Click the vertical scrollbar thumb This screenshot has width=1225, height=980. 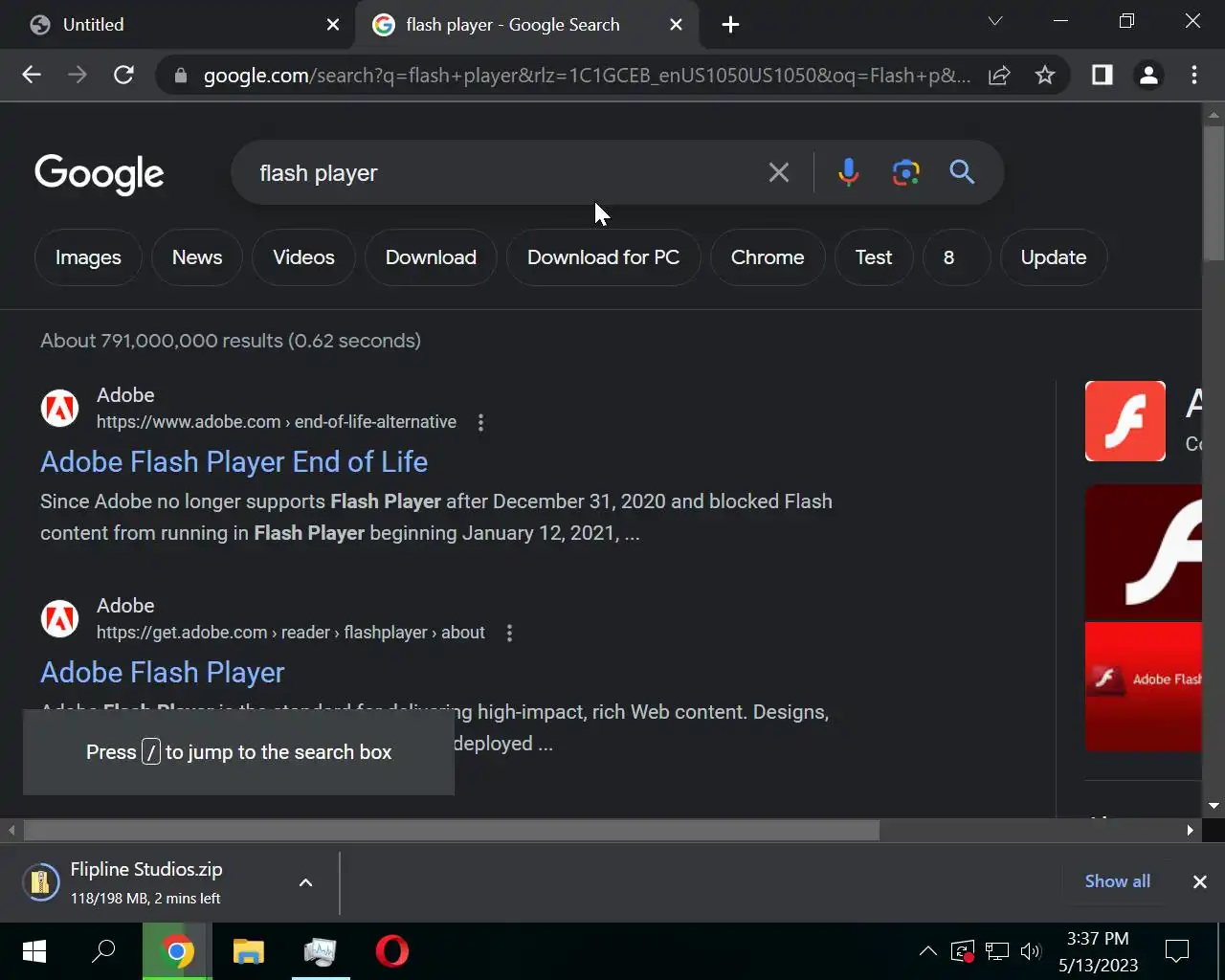pos(1214,191)
